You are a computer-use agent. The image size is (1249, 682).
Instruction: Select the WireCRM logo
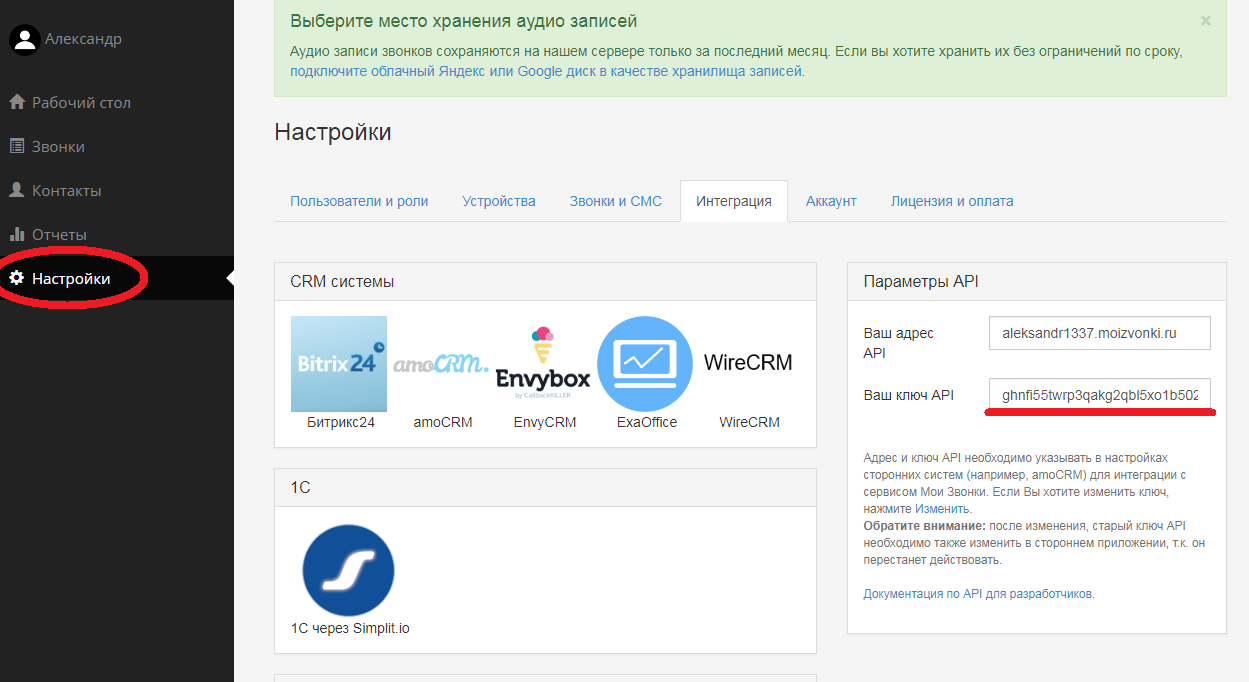click(x=748, y=362)
